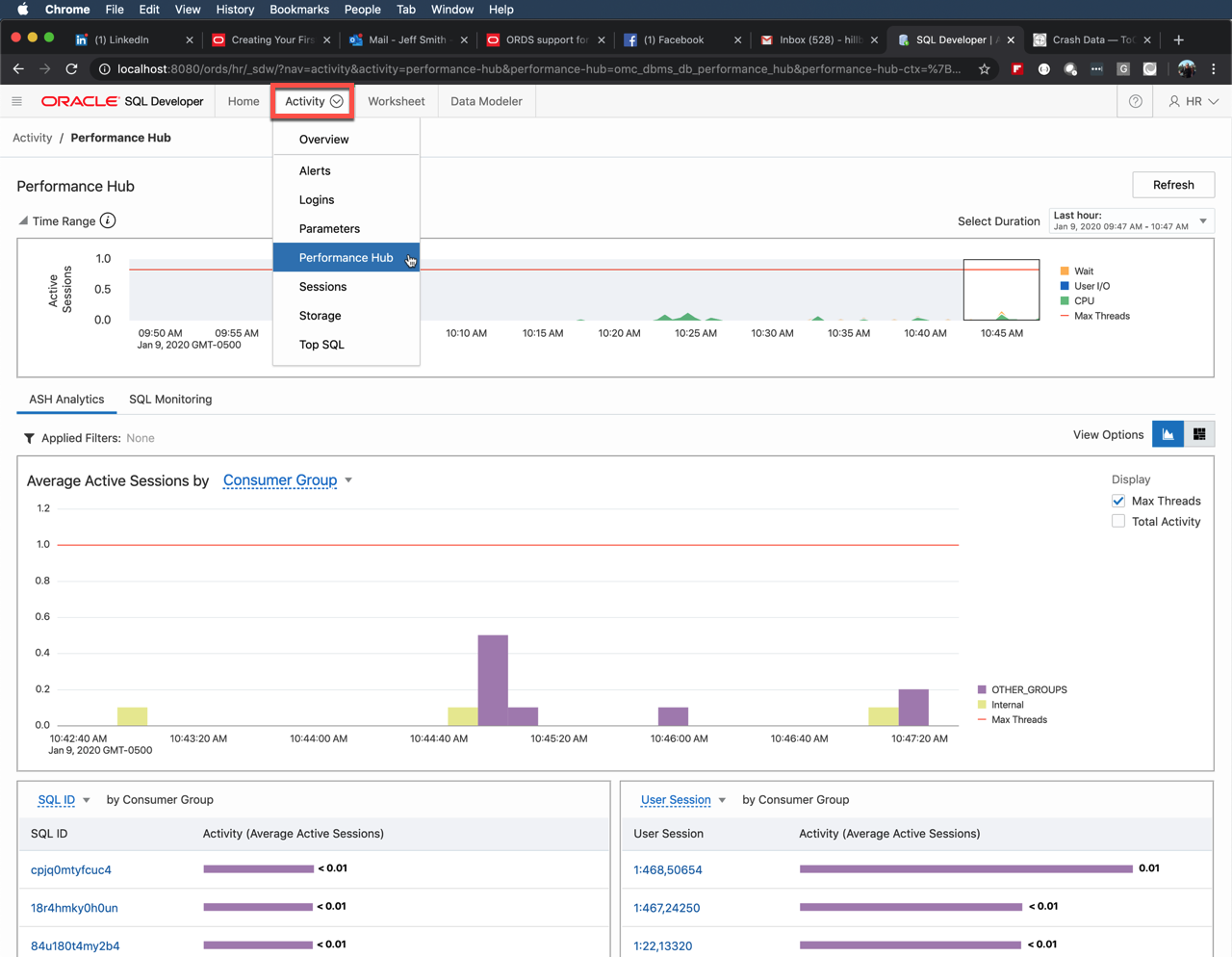Open SQL ID cpjq0mtyfcuc4 link
The width and height of the screenshot is (1232, 957).
click(71, 869)
